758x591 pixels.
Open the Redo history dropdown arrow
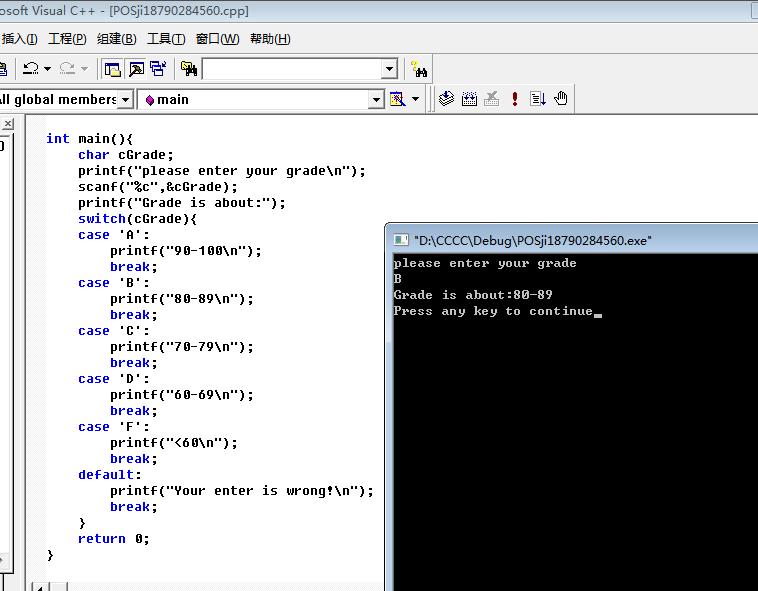pos(84,69)
